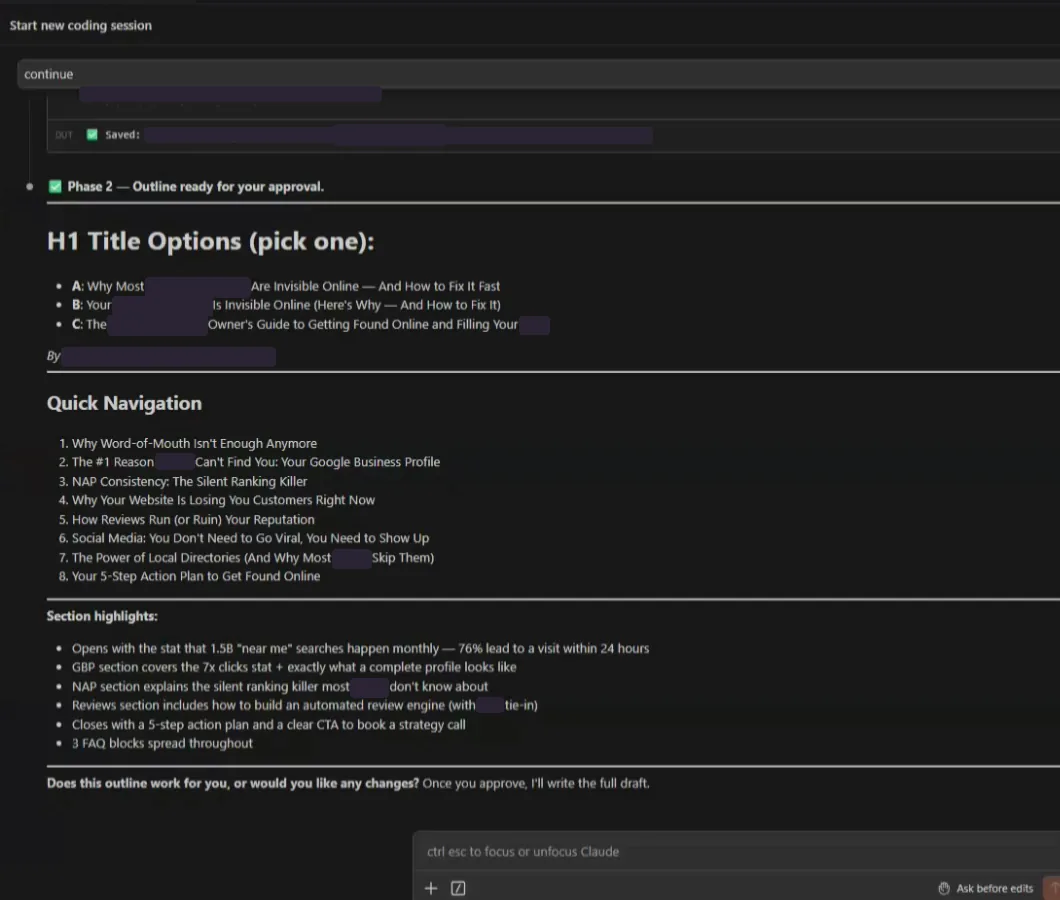The width and height of the screenshot is (1060, 900).
Task: Click the 'Quick Navigation' heading
Action: coord(124,403)
